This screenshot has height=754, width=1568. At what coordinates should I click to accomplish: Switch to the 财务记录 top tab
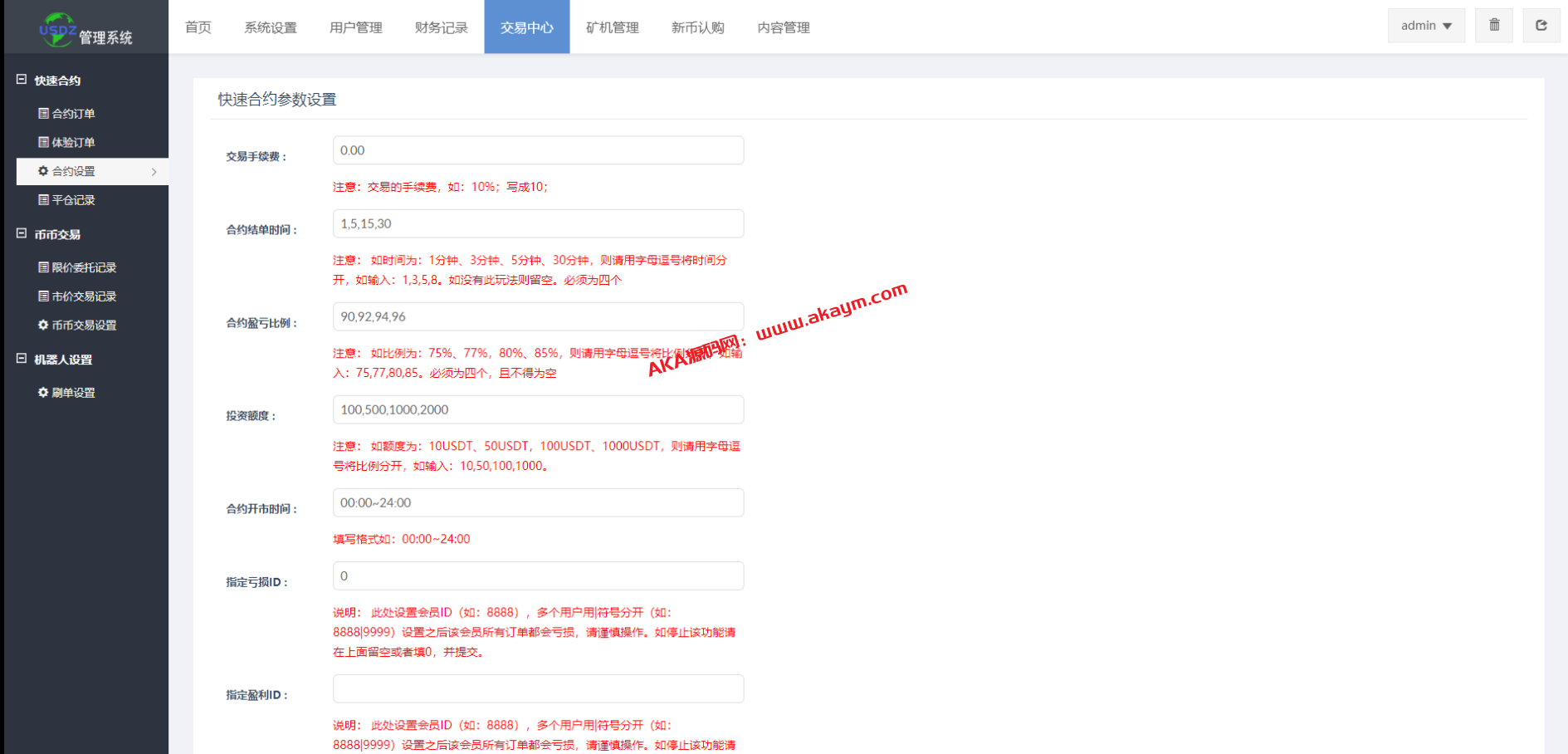pyautogui.click(x=441, y=27)
